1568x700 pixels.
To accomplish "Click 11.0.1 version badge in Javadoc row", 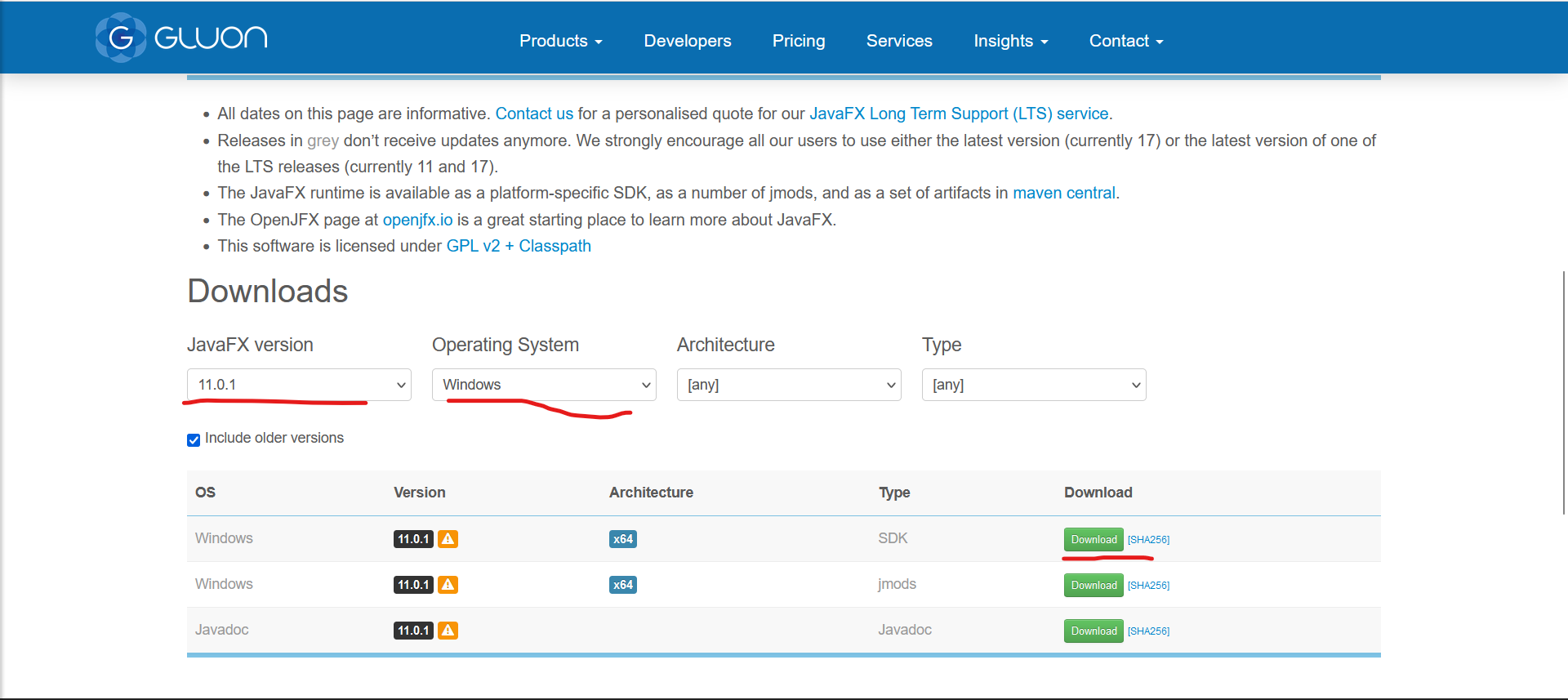I will point(413,631).
